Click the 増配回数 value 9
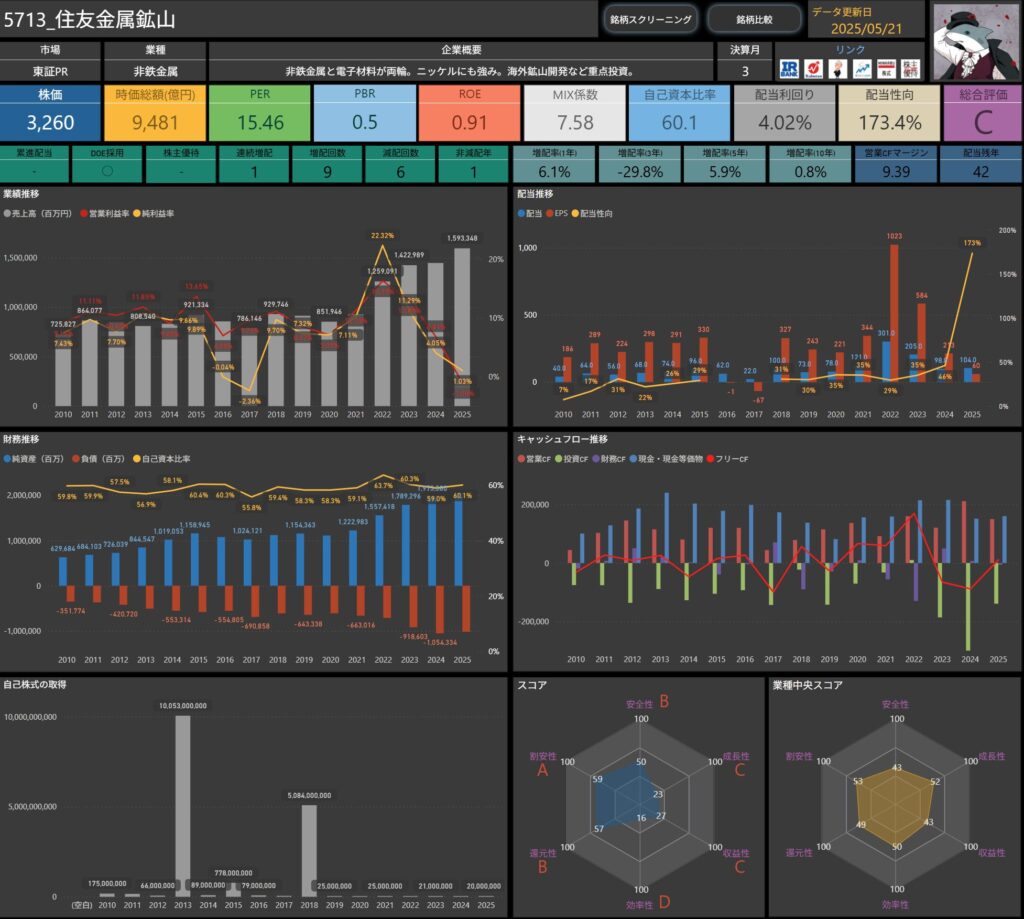 (327, 172)
